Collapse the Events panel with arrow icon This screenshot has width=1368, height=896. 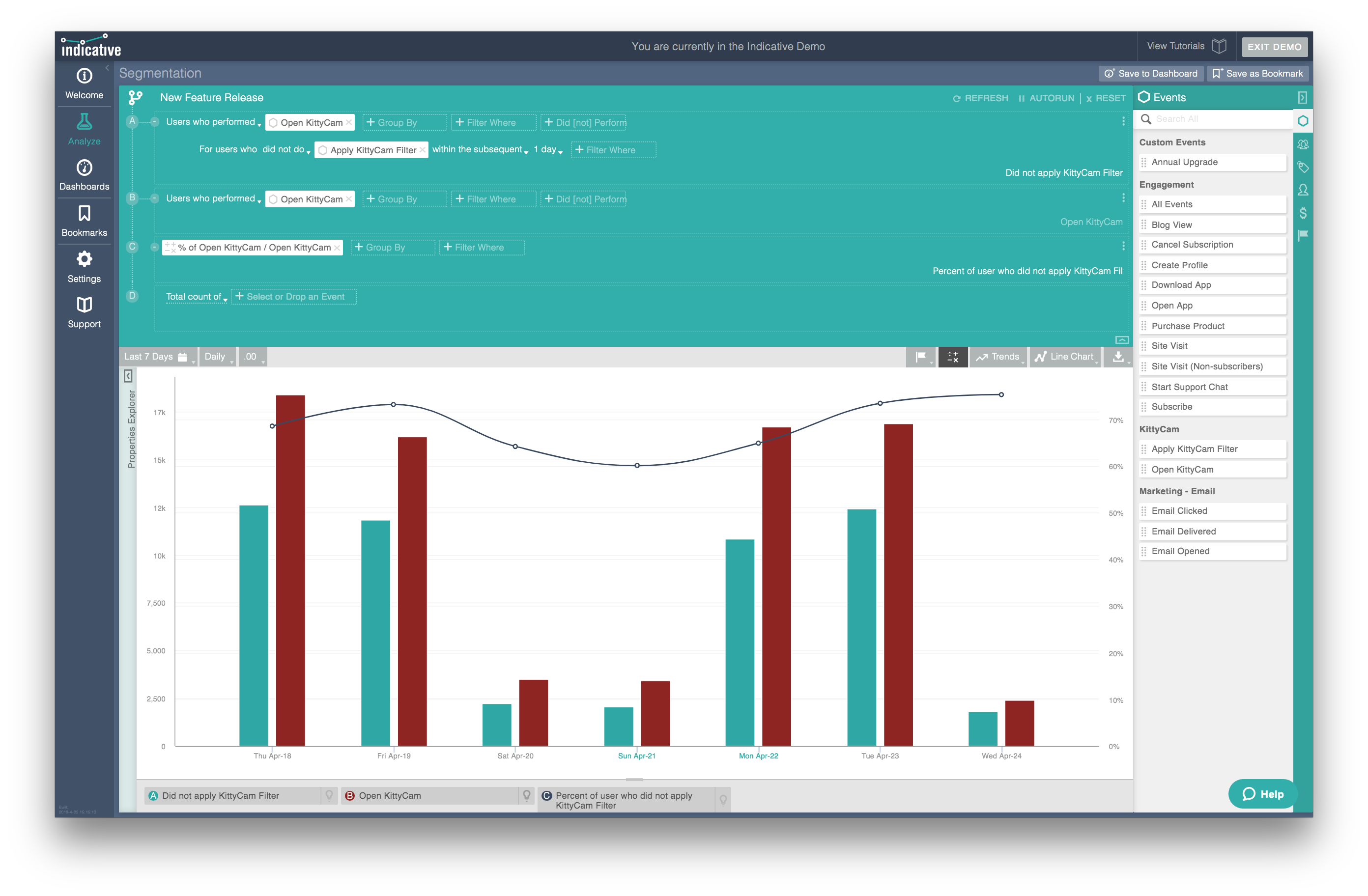1303,97
